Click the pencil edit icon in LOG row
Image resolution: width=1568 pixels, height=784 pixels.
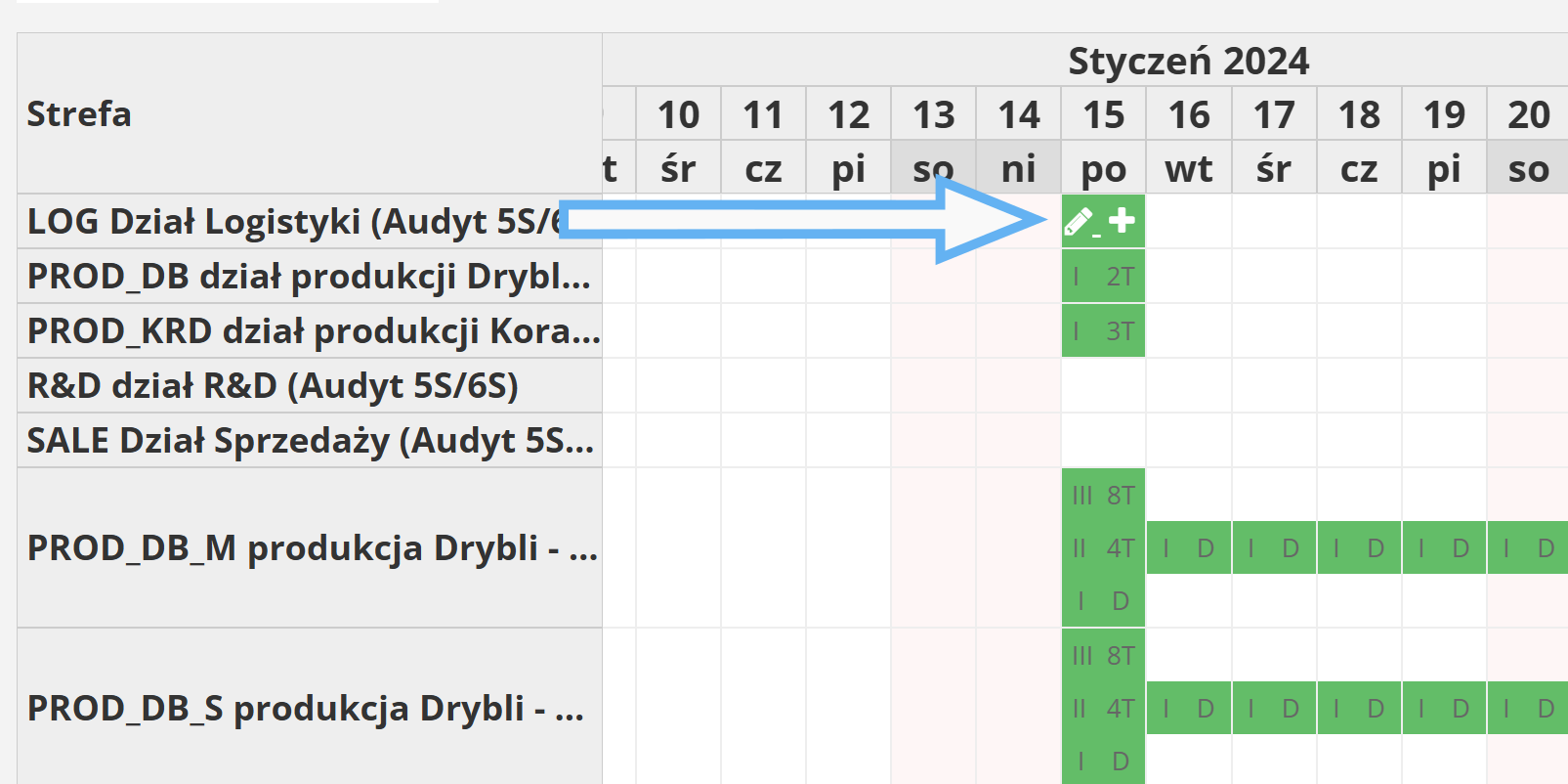[1080, 222]
